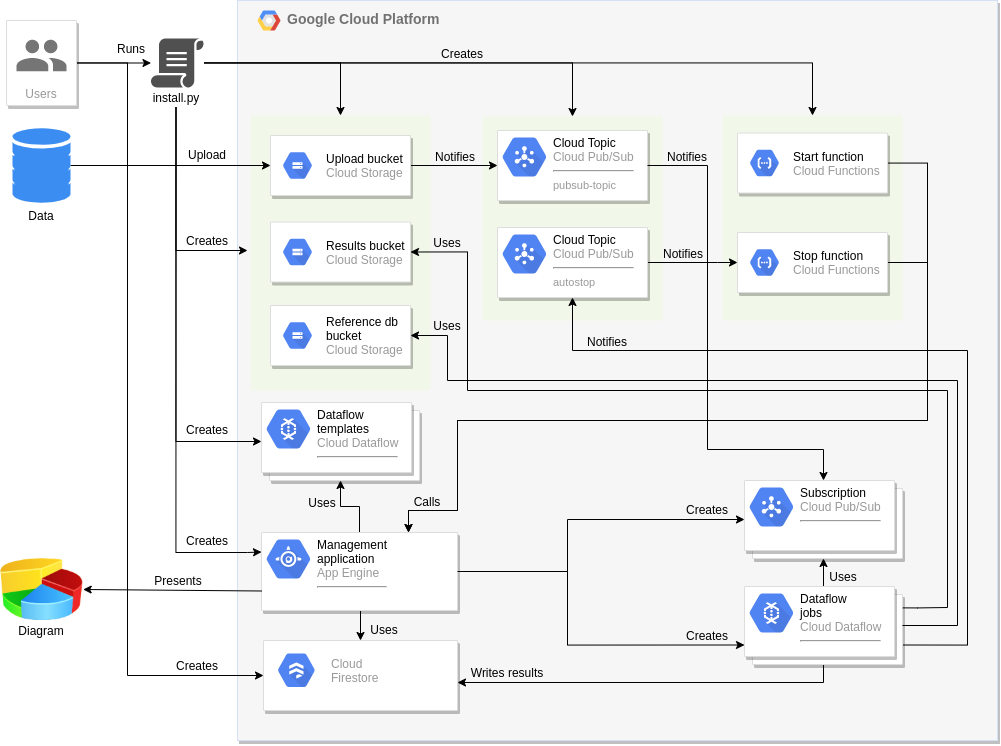Select the Start function label

[x=828, y=157]
